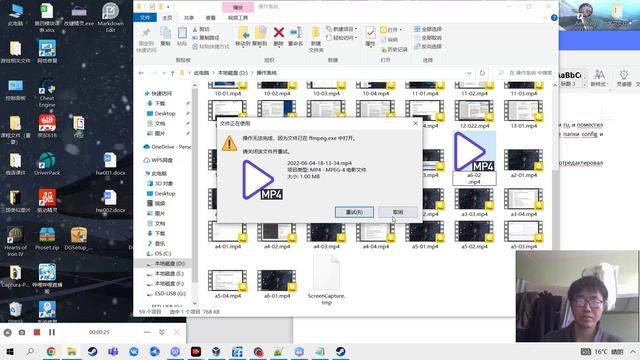
Task: Expand the recent locations dropdown arrow
Action: coord(164,73)
